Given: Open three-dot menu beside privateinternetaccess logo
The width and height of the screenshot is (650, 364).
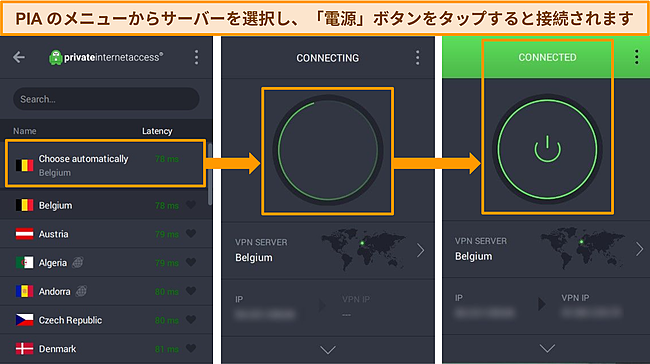Looking at the screenshot, I should (196, 57).
